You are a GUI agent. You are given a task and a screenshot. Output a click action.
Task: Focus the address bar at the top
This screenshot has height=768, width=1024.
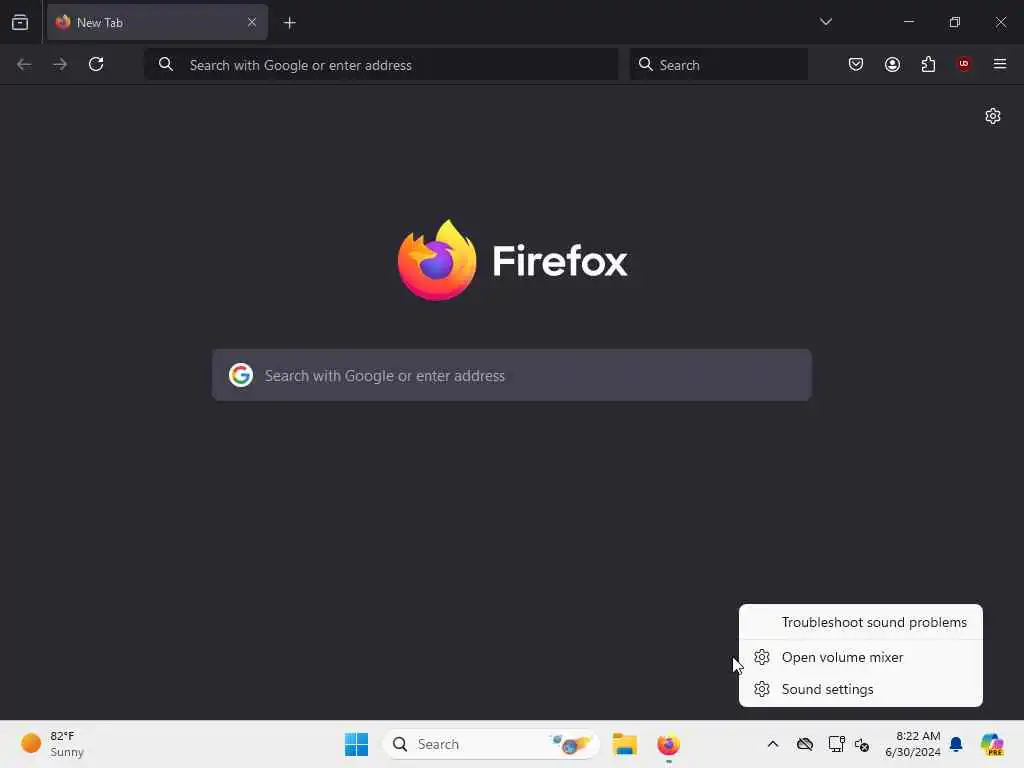381,65
